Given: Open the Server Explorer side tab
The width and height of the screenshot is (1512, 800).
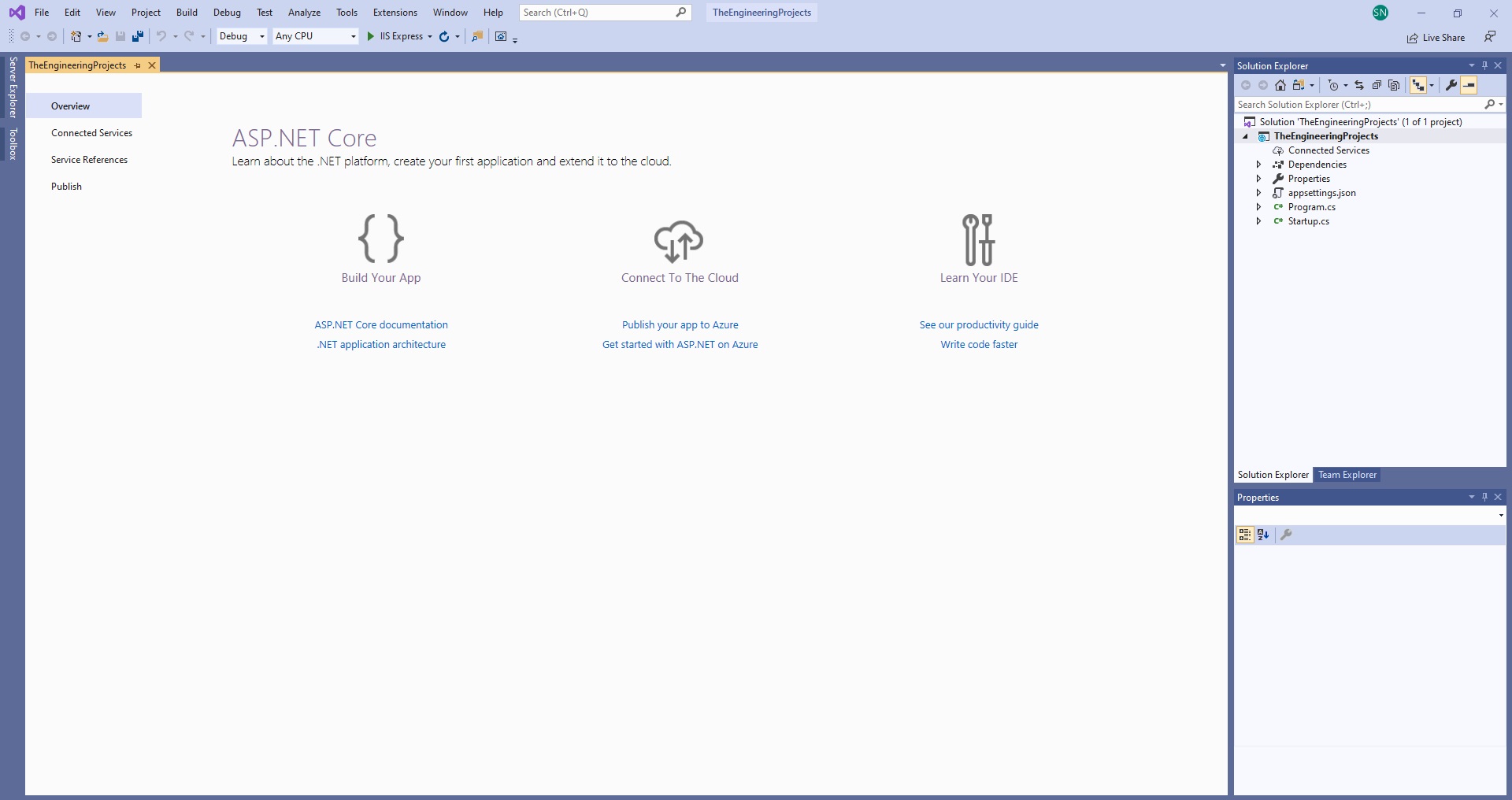Looking at the screenshot, I should tap(13, 87).
